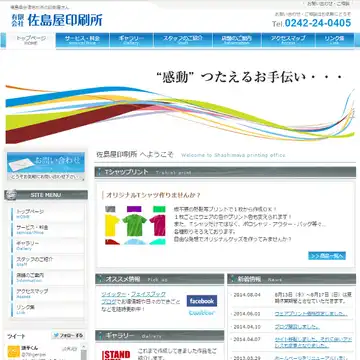Select スタッフのご紹介 in the site menu
The width and height of the screenshot is (360, 360).
tap(47, 262)
